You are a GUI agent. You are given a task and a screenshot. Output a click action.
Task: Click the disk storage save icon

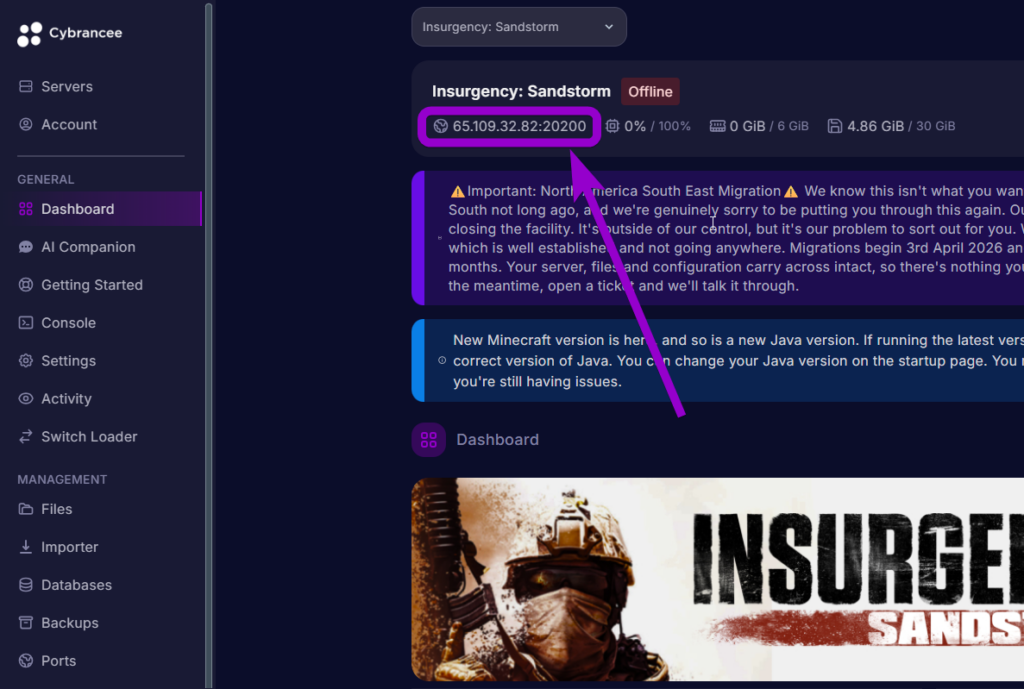pyautogui.click(x=835, y=126)
